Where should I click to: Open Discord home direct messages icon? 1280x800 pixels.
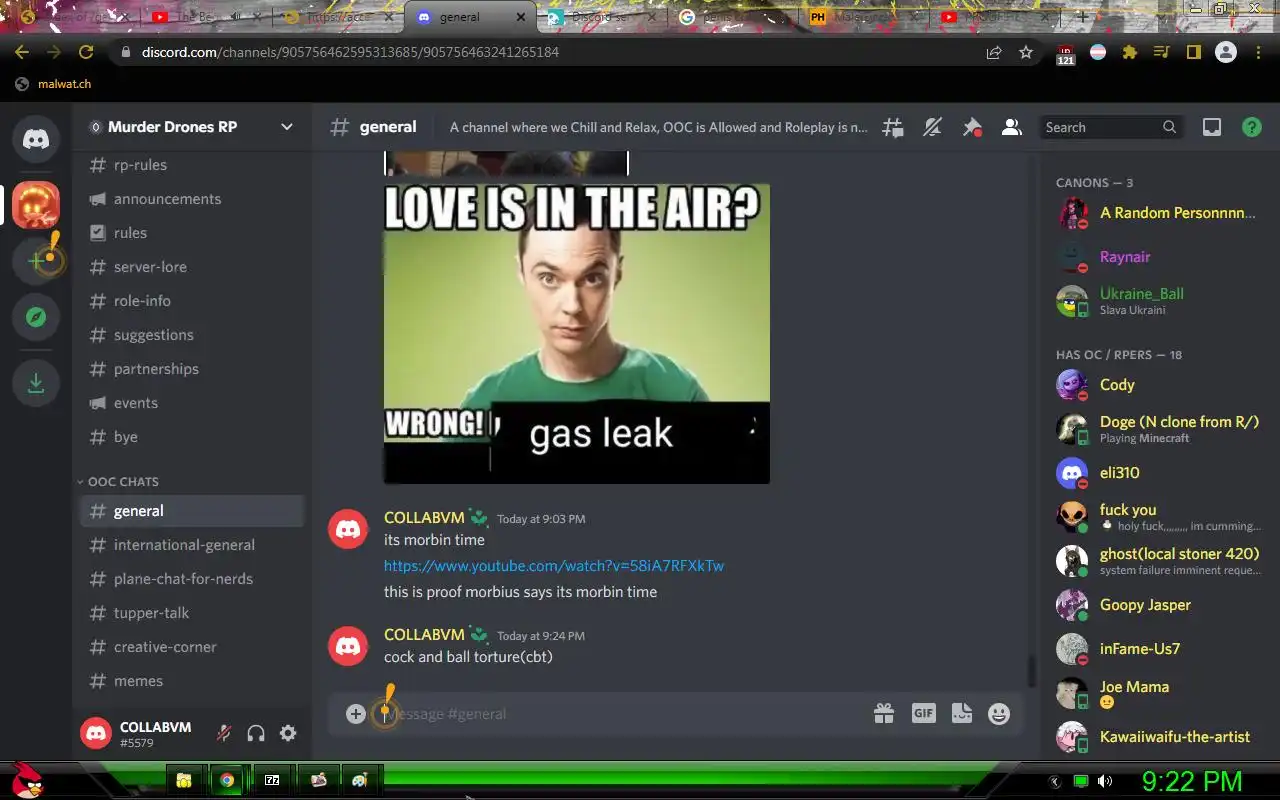[36, 139]
